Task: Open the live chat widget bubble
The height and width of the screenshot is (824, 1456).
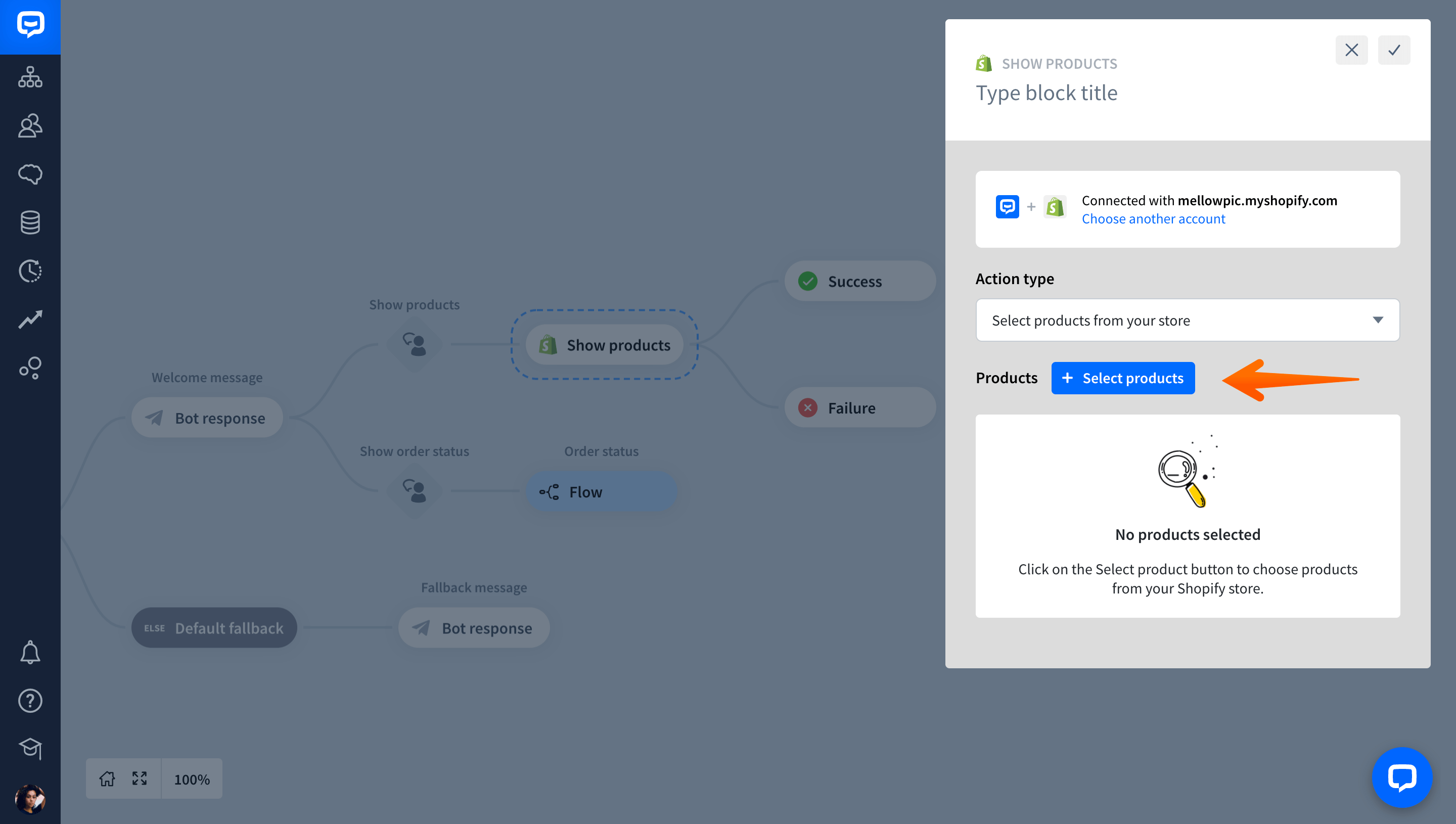Action: click(x=1402, y=777)
